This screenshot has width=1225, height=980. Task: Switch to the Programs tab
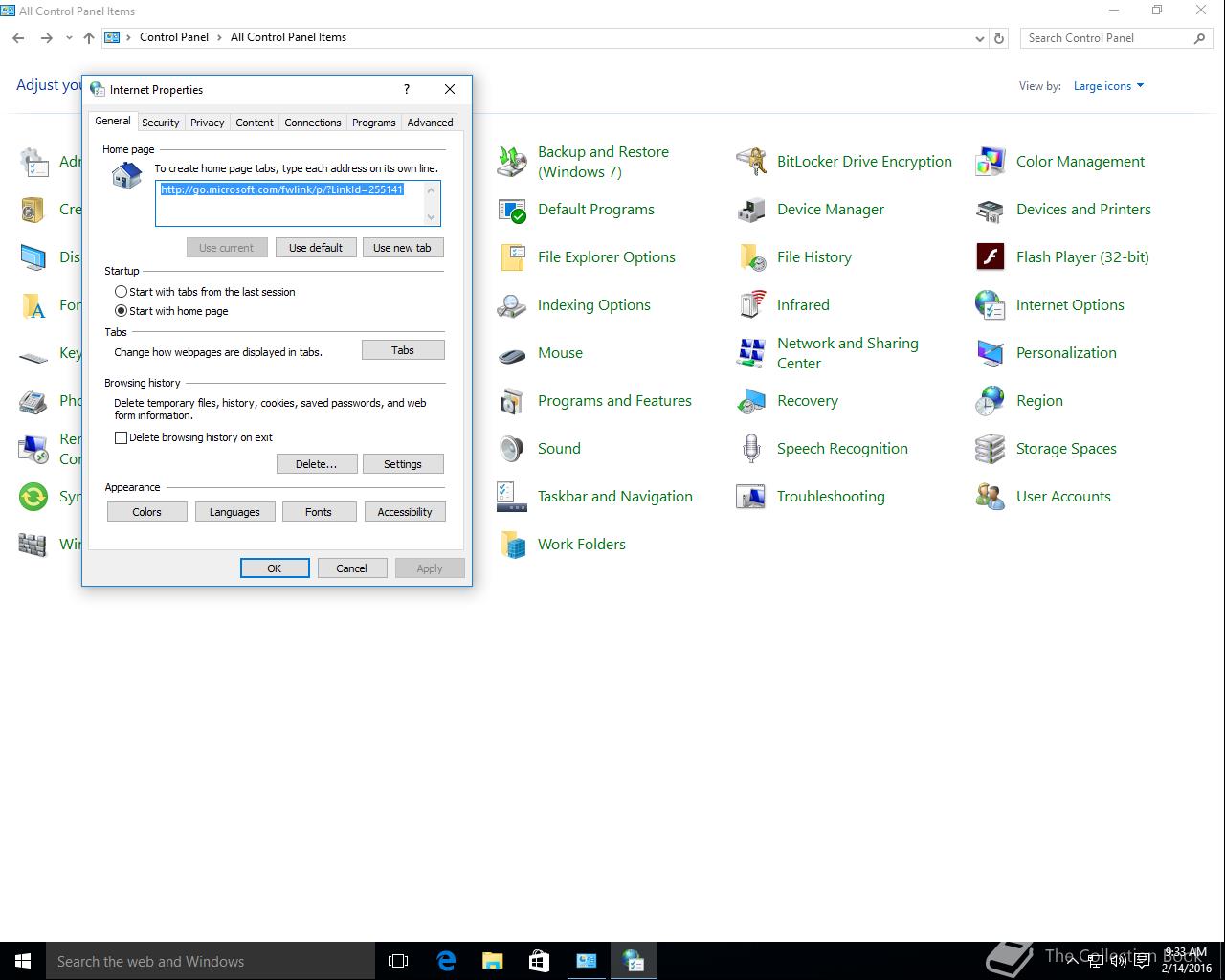pos(373,122)
